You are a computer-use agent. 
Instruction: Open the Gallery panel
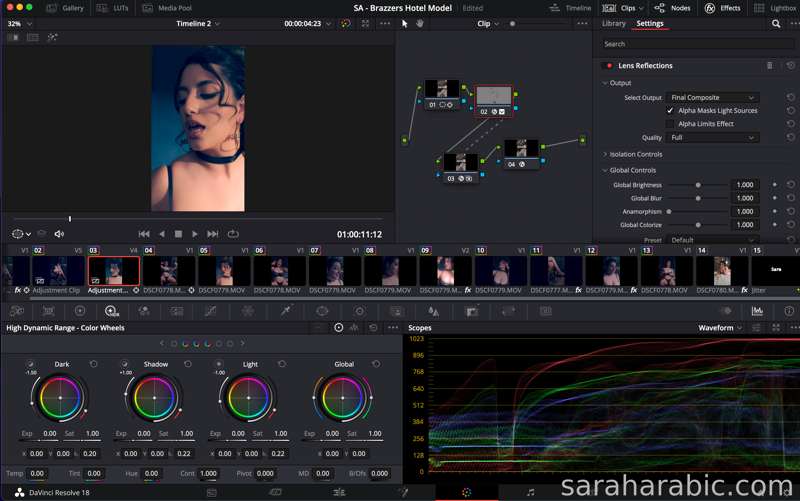65,8
